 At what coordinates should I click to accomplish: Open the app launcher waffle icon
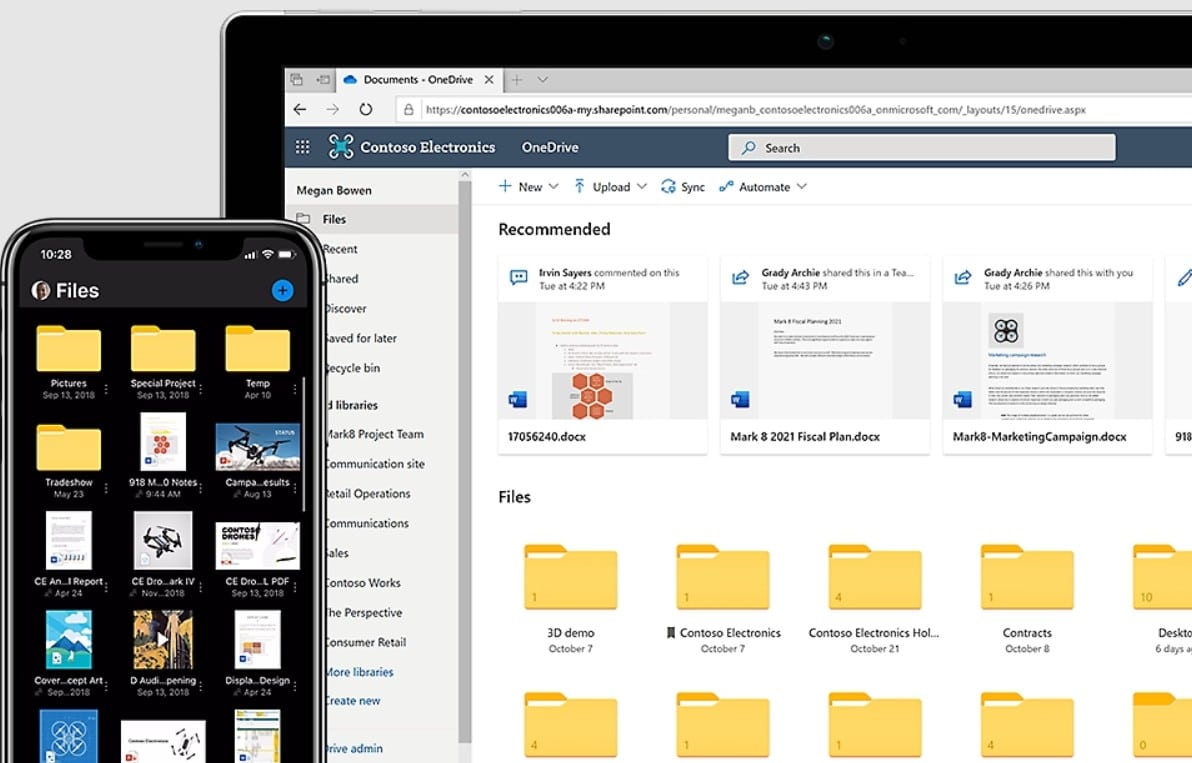pyautogui.click(x=303, y=147)
